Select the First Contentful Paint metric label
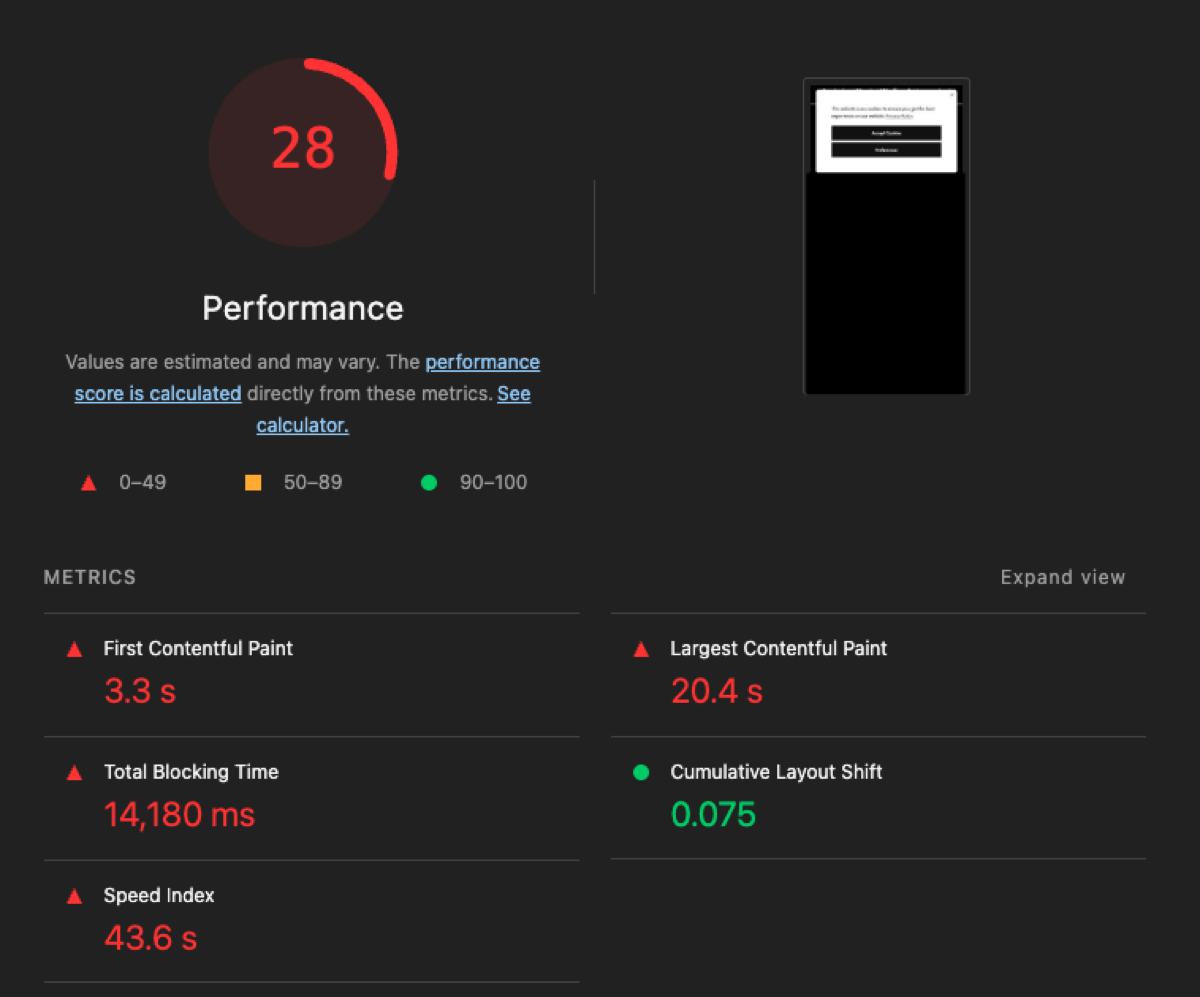 click(198, 648)
